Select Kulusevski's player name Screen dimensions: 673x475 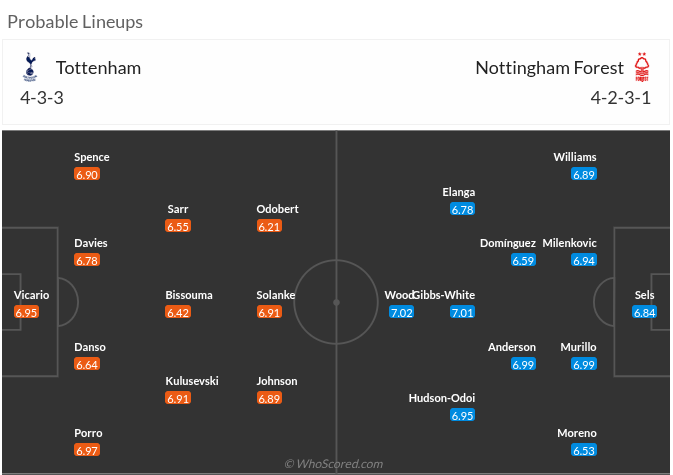pyautogui.click(x=192, y=381)
